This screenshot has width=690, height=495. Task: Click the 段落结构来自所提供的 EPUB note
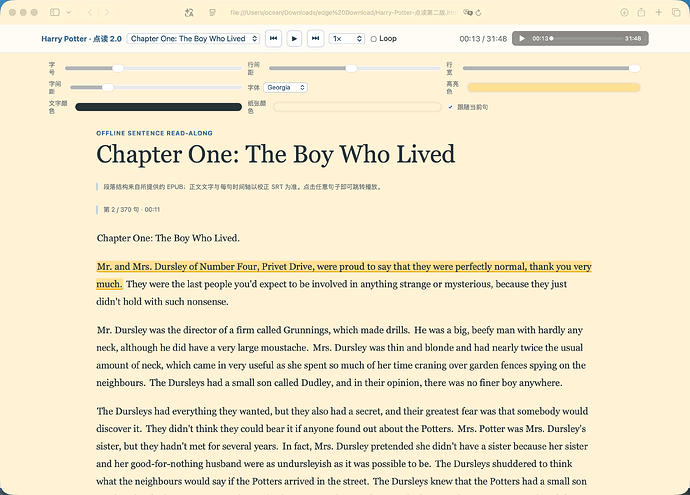click(242, 187)
